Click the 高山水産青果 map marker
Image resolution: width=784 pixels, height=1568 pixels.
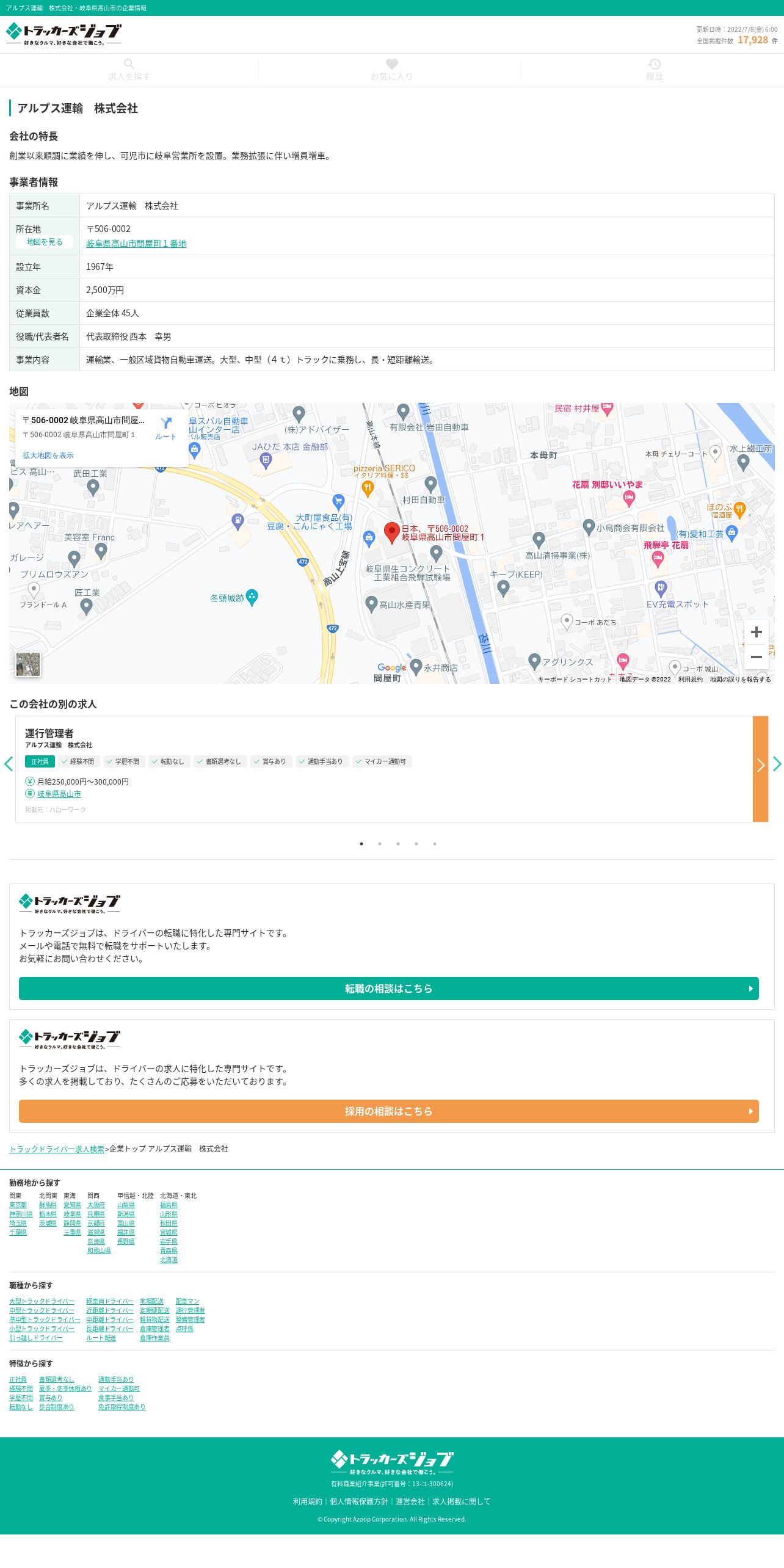click(x=371, y=604)
